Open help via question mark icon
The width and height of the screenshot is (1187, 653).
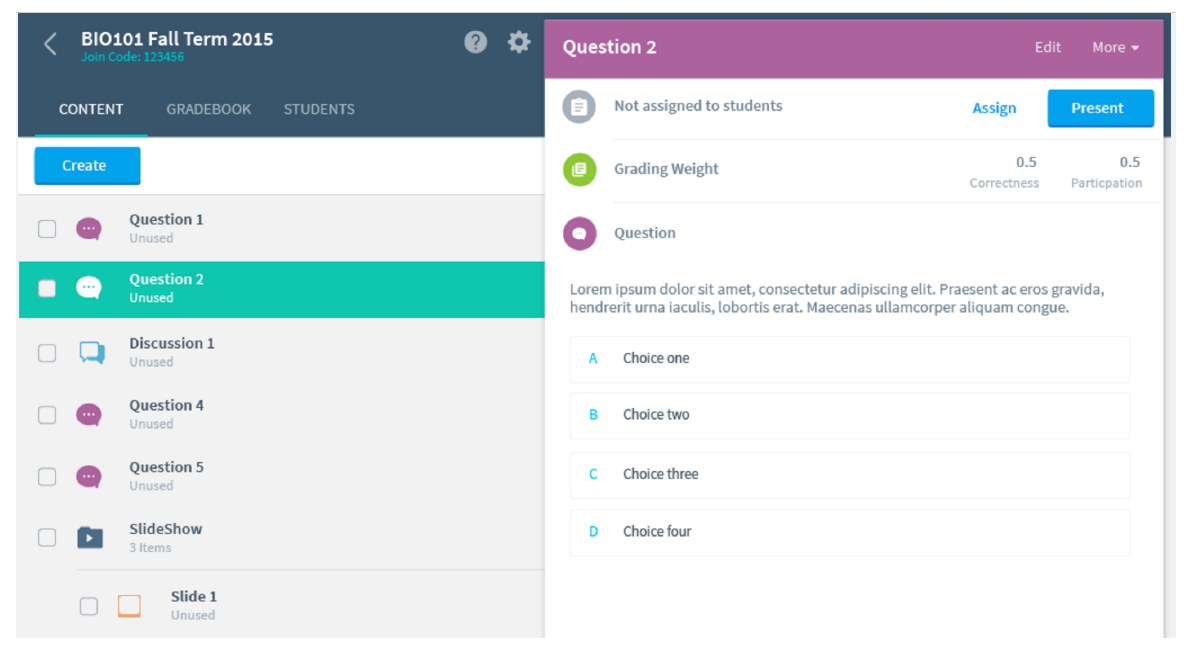click(x=475, y=42)
